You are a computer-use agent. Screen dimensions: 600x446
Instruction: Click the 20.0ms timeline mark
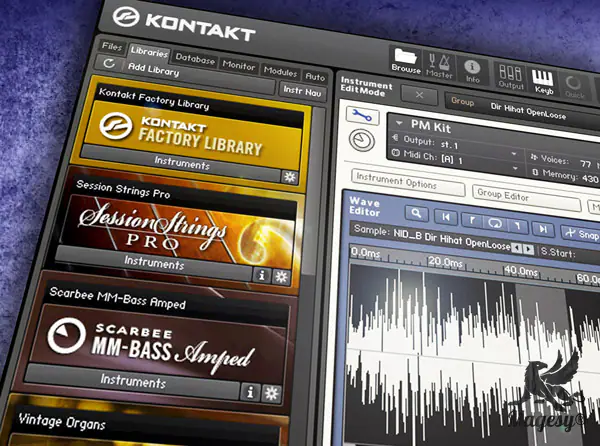(x=445, y=262)
